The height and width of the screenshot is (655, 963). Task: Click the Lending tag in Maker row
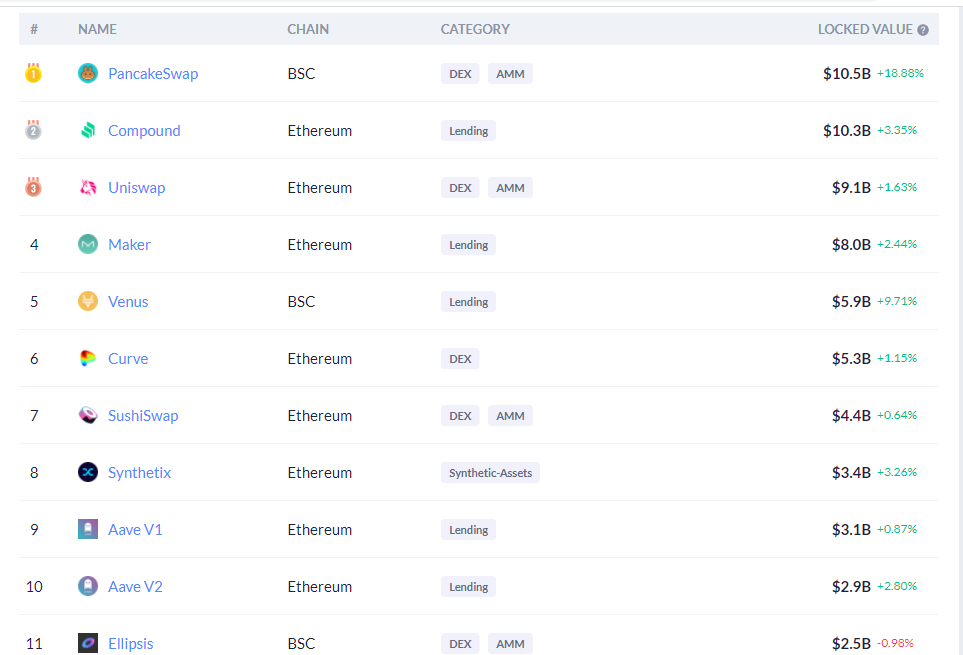pos(469,245)
